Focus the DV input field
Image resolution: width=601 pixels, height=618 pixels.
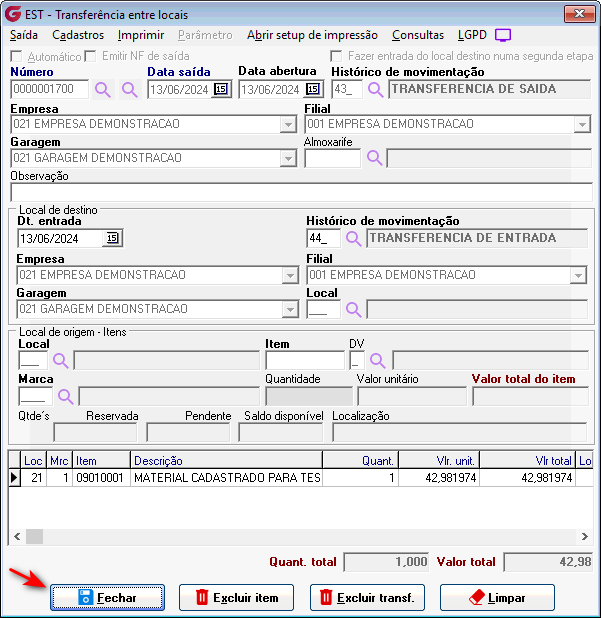(x=357, y=360)
